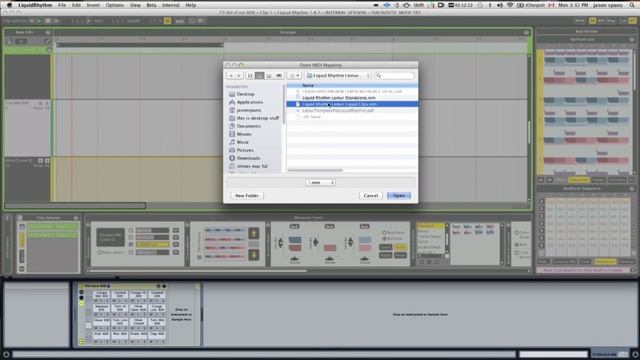Select Downloads in the Favorites sidebar

248,158
